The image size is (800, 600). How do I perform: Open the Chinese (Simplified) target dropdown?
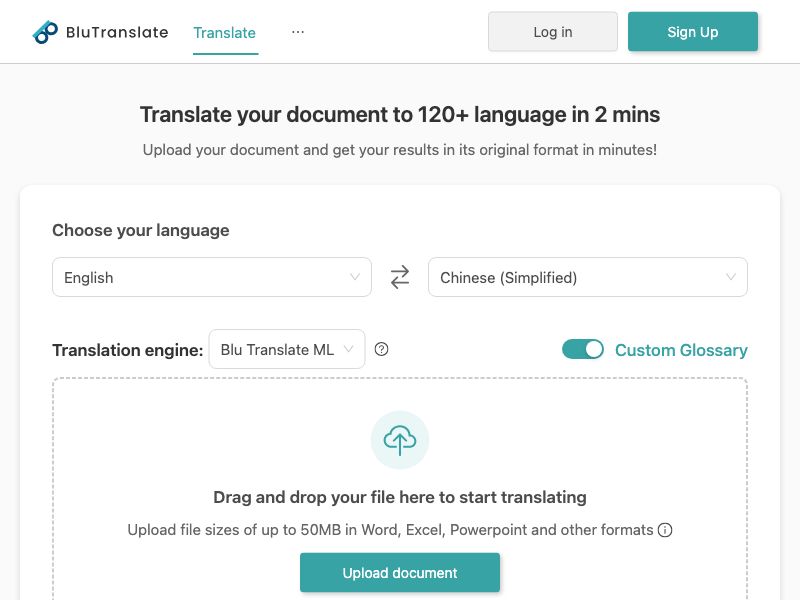pyautogui.click(x=588, y=277)
